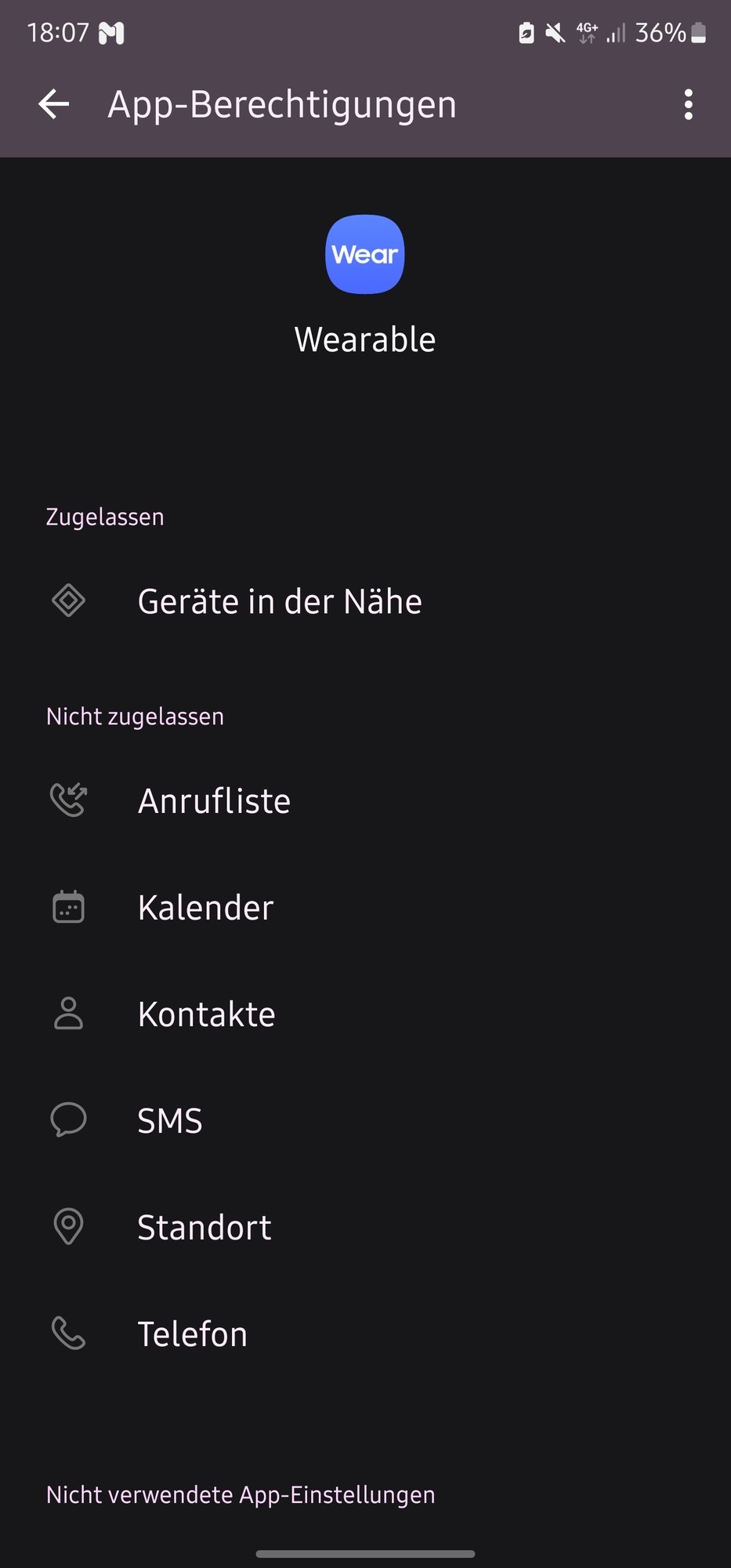Tap the person icon next to Kontakte
Screen dimensions: 731x1568
[x=68, y=1013]
